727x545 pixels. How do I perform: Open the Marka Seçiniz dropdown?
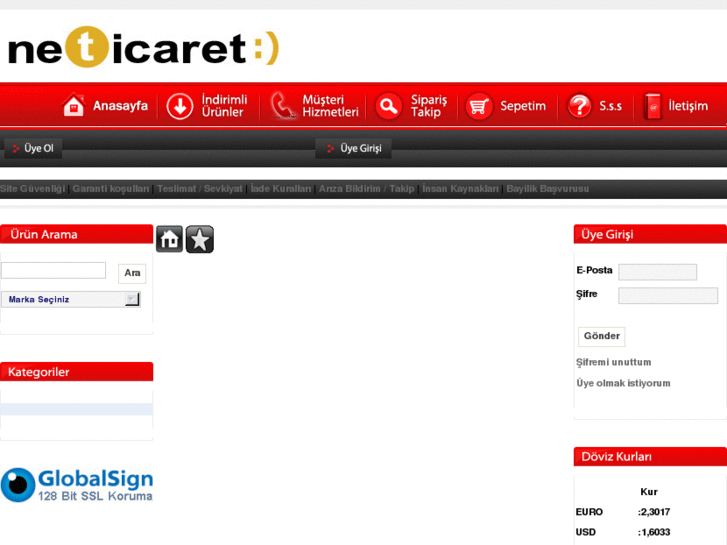[70, 299]
